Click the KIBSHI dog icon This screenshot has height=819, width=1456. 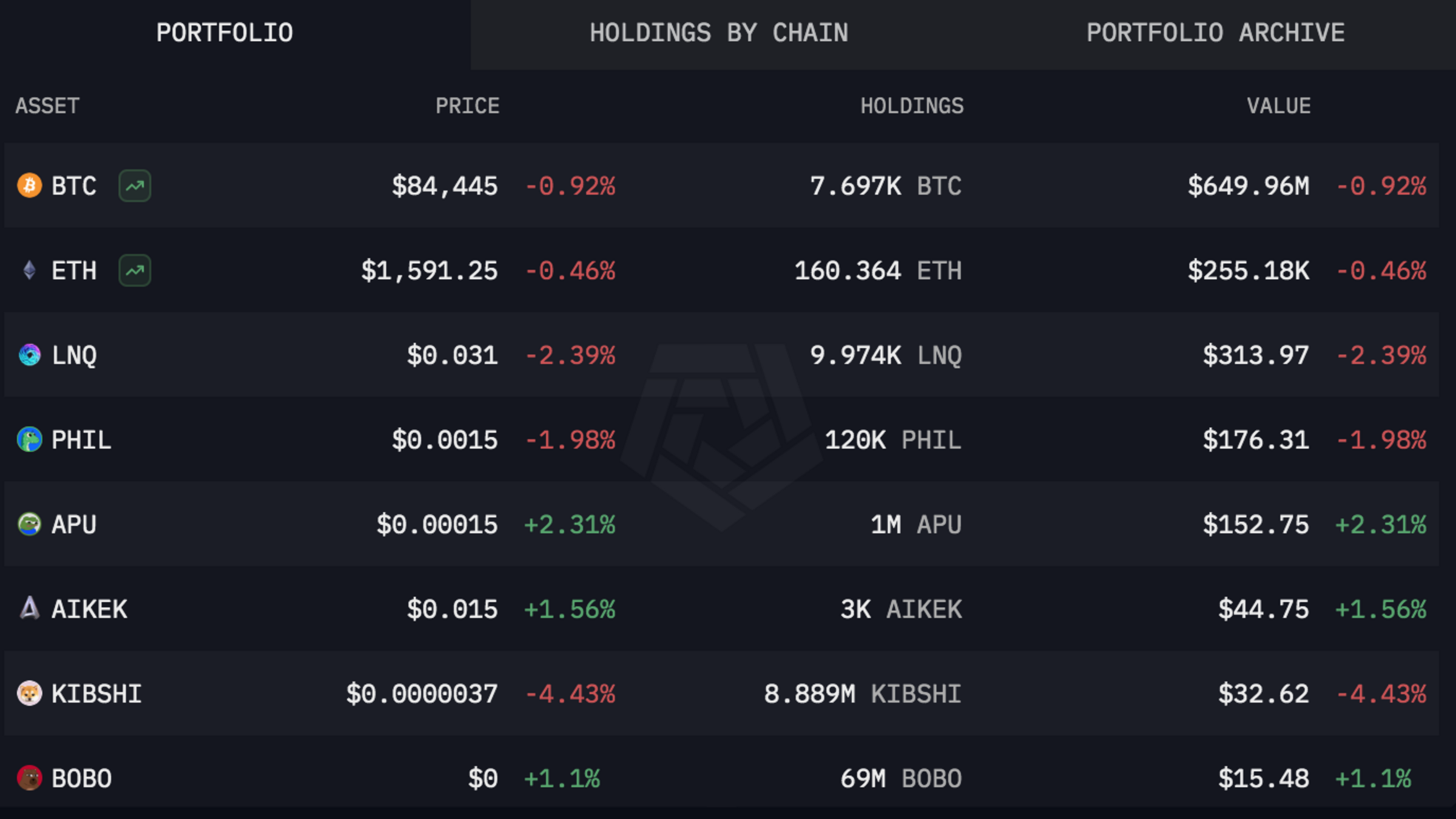coord(29,693)
